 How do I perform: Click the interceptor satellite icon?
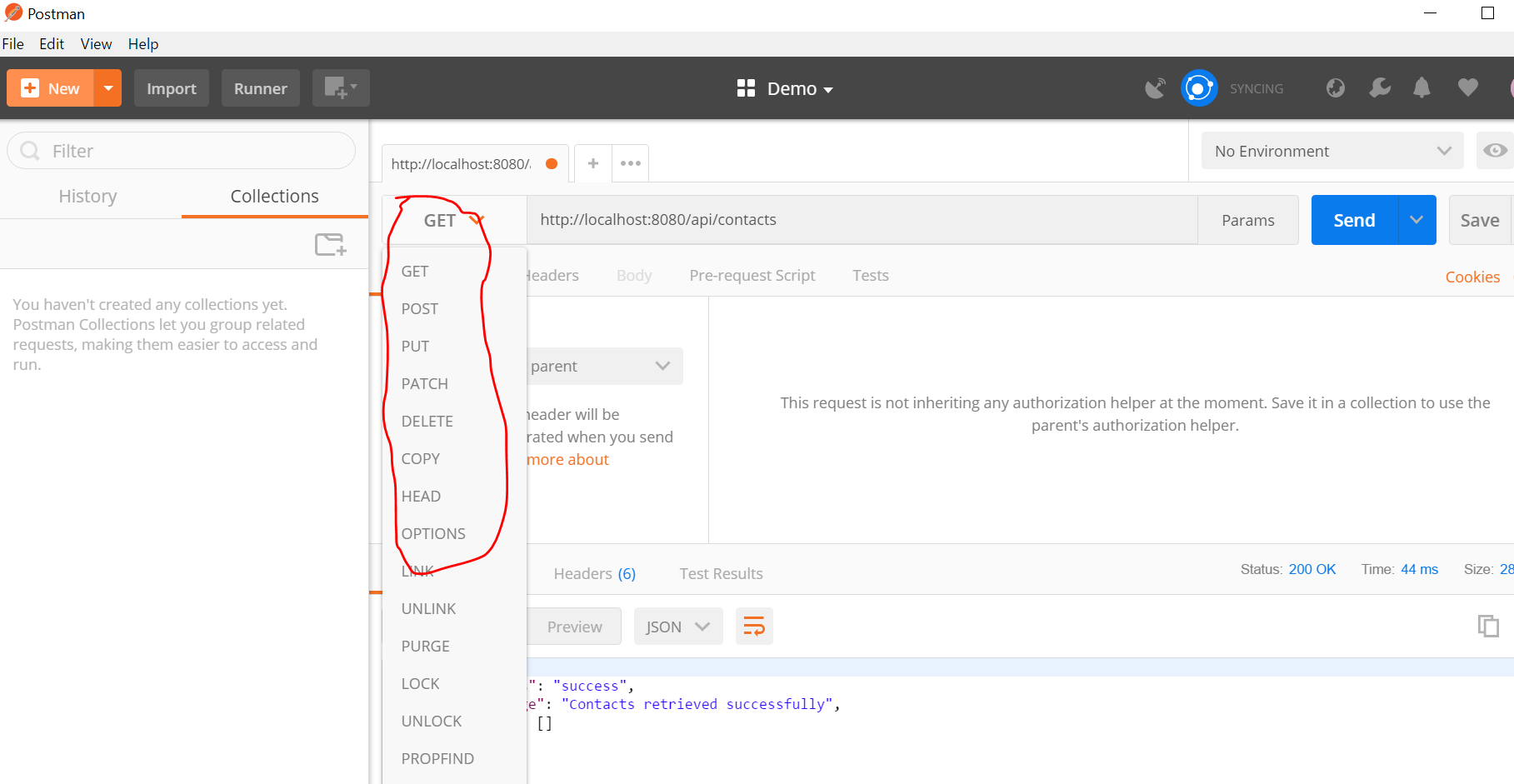pos(1155,88)
